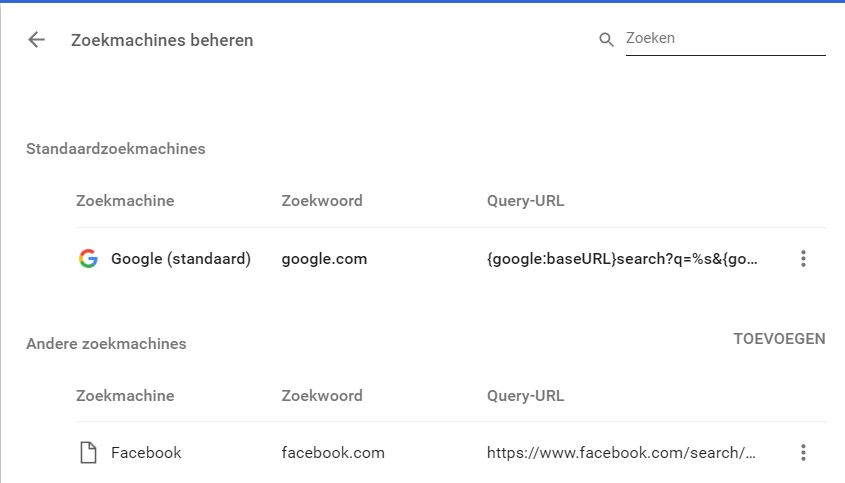Click the Google query URL text
The height and width of the screenshot is (483, 845).
pyautogui.click(x=622, y=259)
